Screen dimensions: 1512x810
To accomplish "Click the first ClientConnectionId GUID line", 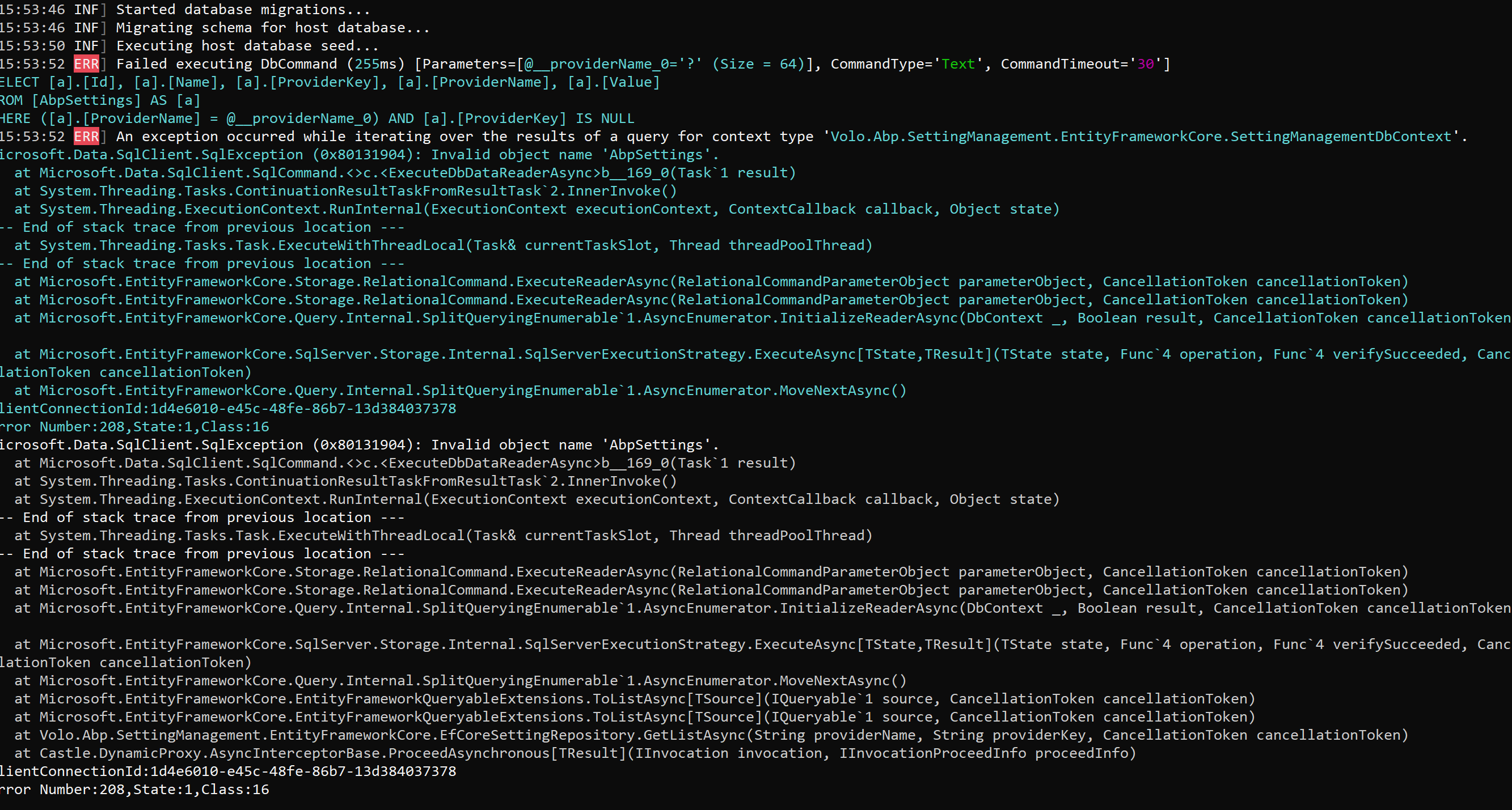I will [x=228, y=408].
